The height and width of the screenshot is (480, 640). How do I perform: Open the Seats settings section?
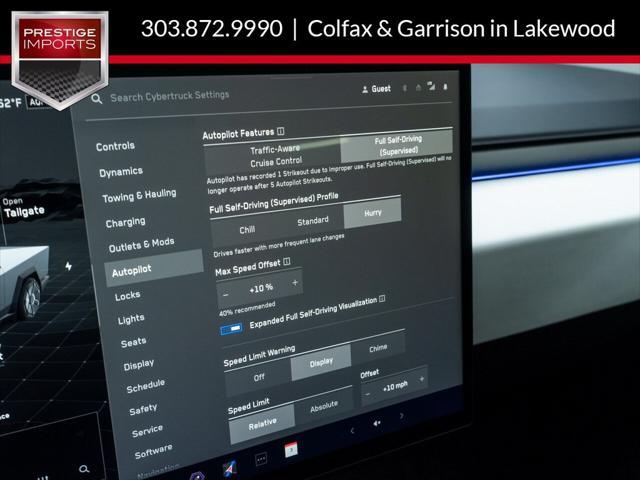tap(133, 342)
